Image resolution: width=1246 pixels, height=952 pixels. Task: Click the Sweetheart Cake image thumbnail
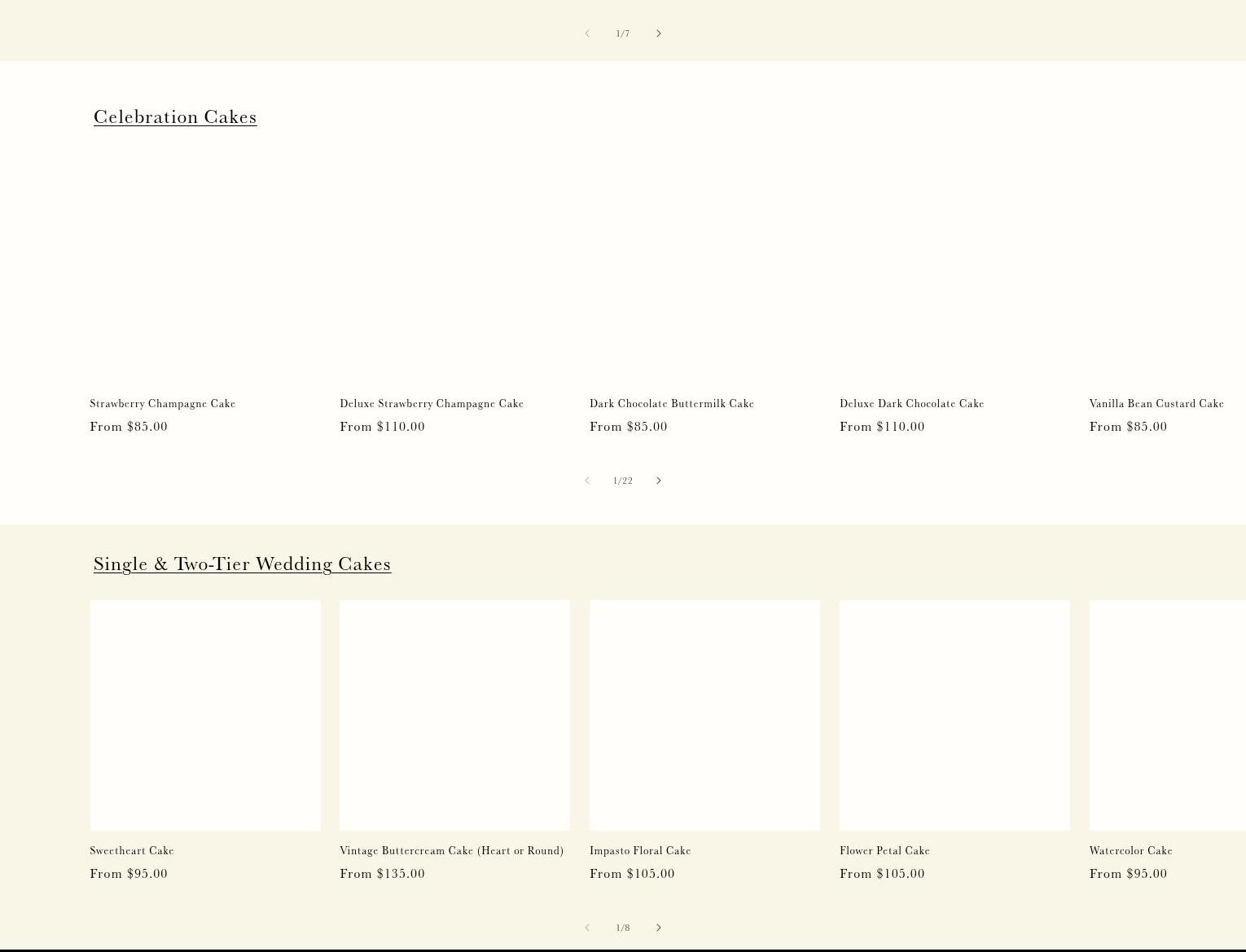click(205, 715)
